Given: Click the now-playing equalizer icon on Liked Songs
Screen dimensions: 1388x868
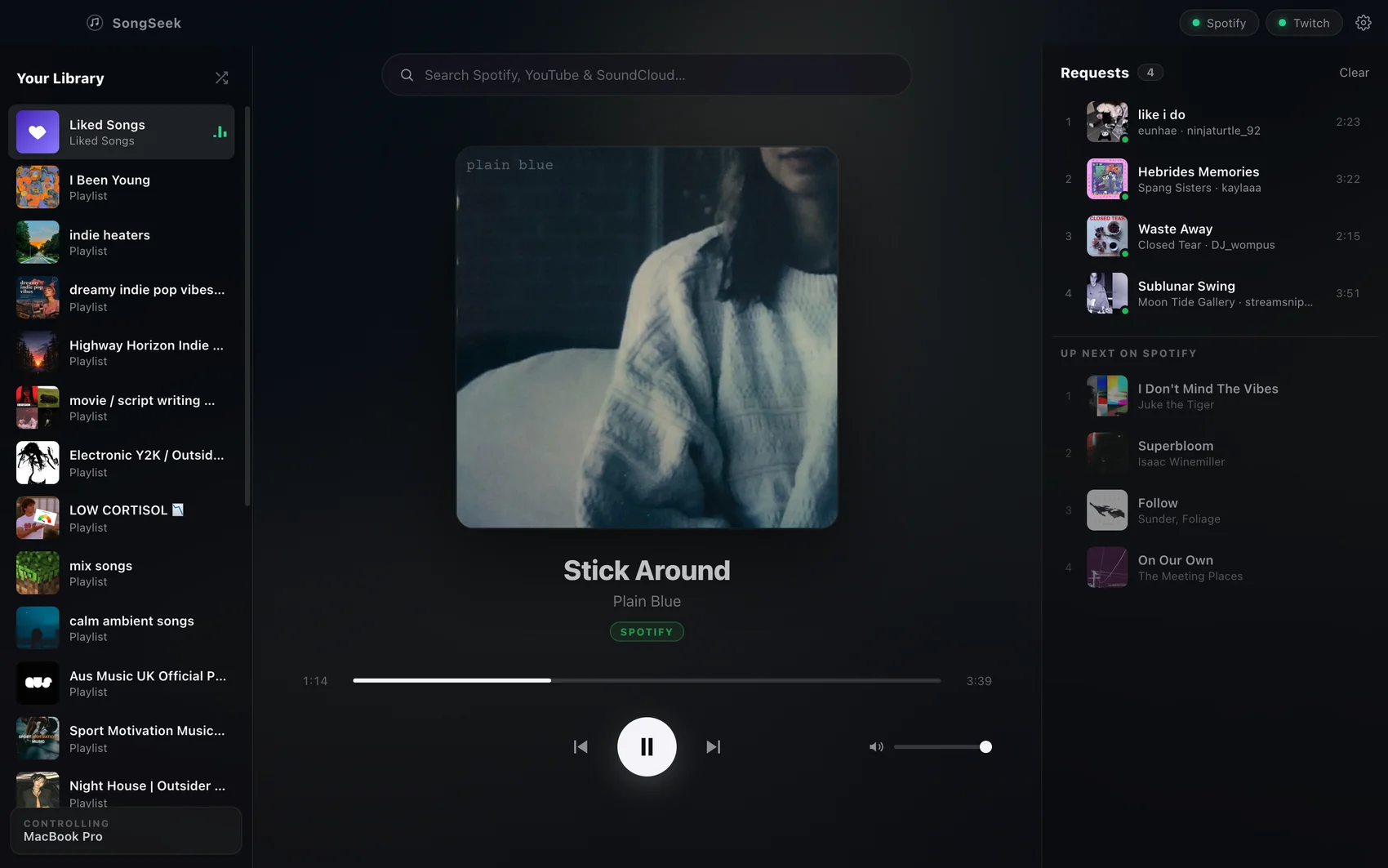Looking at the screenshot, I should pyautogui.click(x=220, y=131).
